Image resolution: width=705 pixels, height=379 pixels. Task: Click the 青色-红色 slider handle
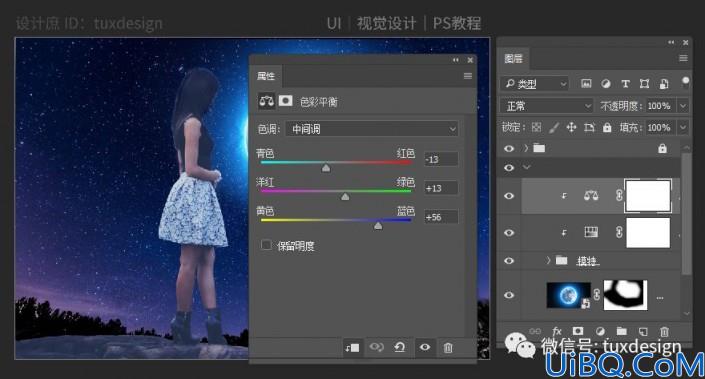pos(326,168)
